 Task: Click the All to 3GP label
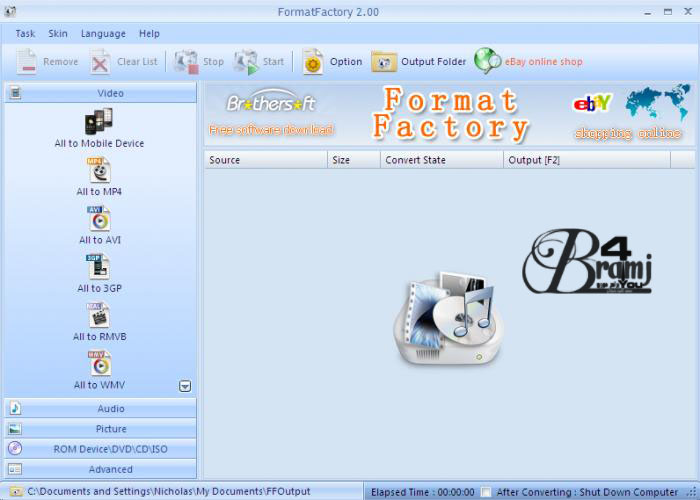coord(99,288)
